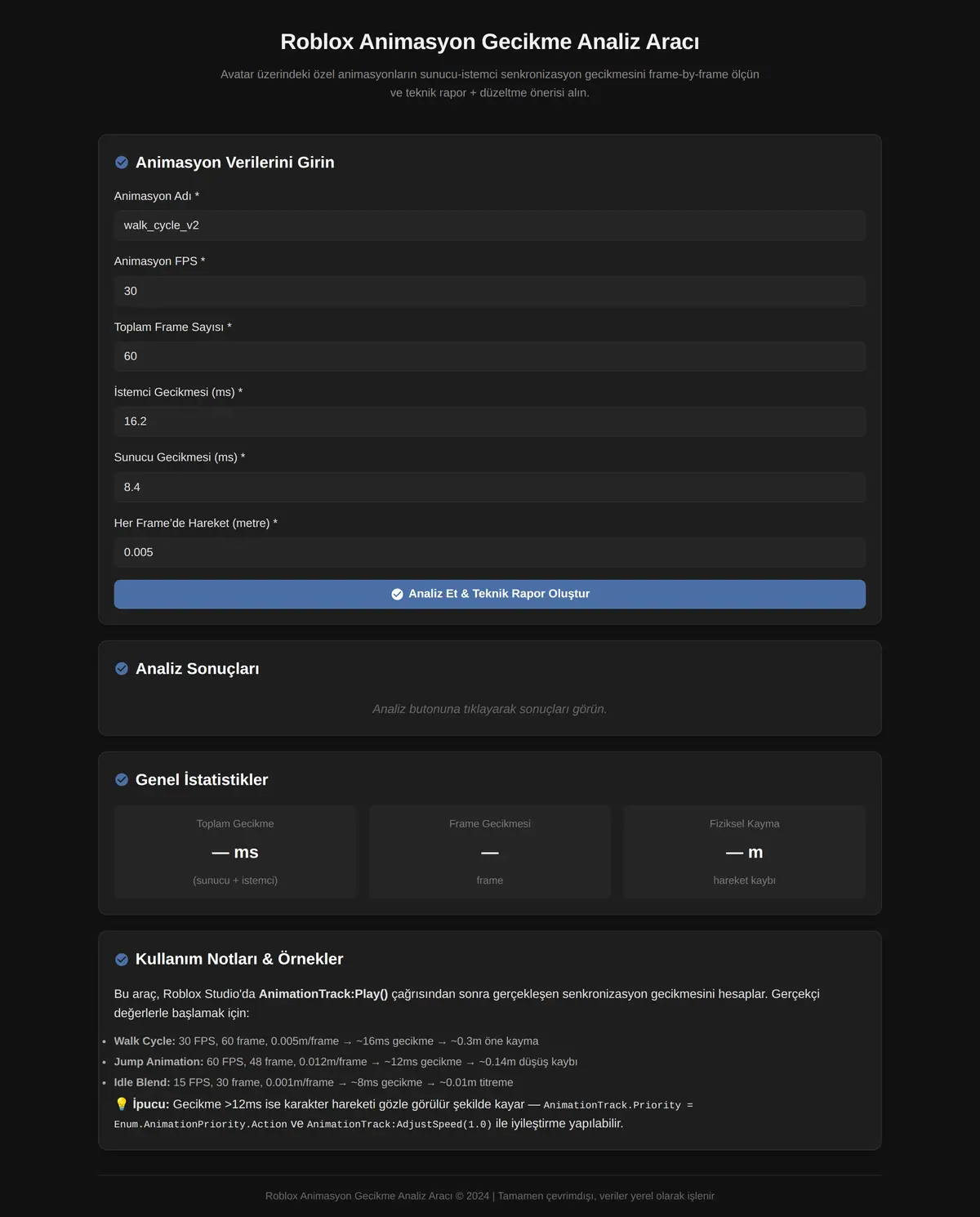Click the Animasyon Adı * label

point(157,196)
